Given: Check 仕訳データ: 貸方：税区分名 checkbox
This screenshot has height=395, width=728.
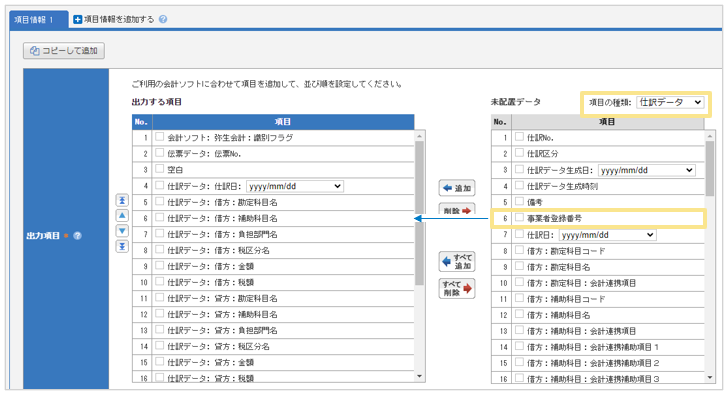Looking at the screenshot, I should (160, 345).
